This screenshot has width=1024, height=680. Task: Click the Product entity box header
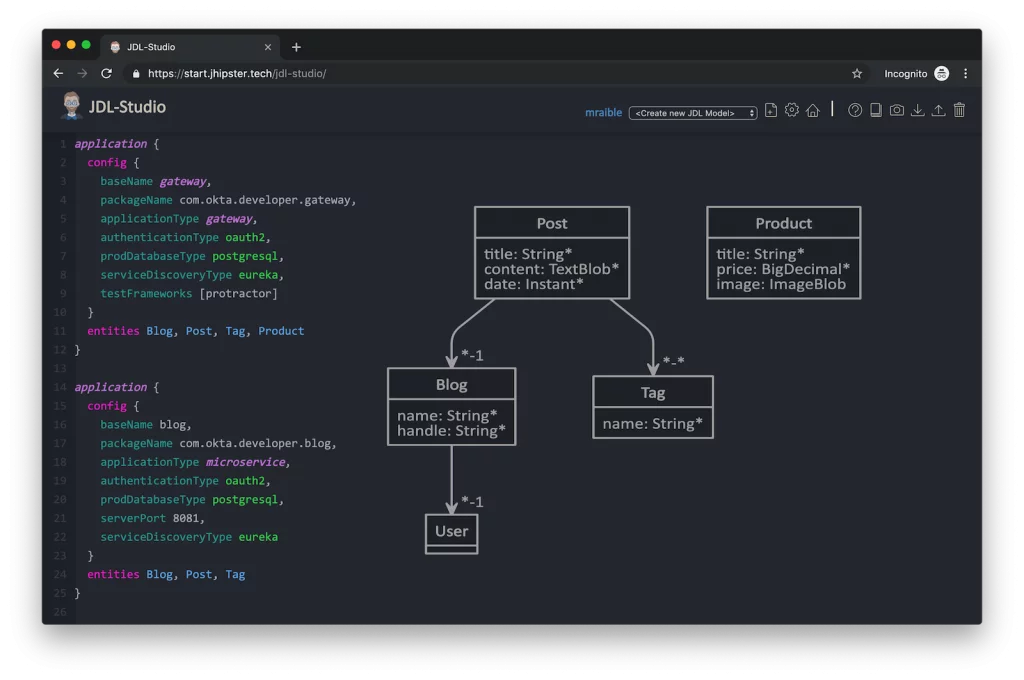784,223
